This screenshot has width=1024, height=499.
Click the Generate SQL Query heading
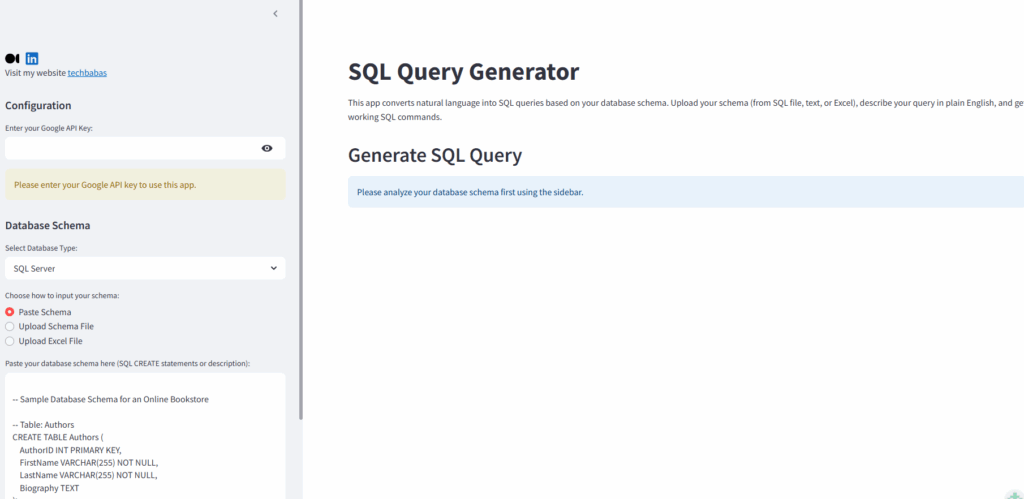(x=435, y=155)
